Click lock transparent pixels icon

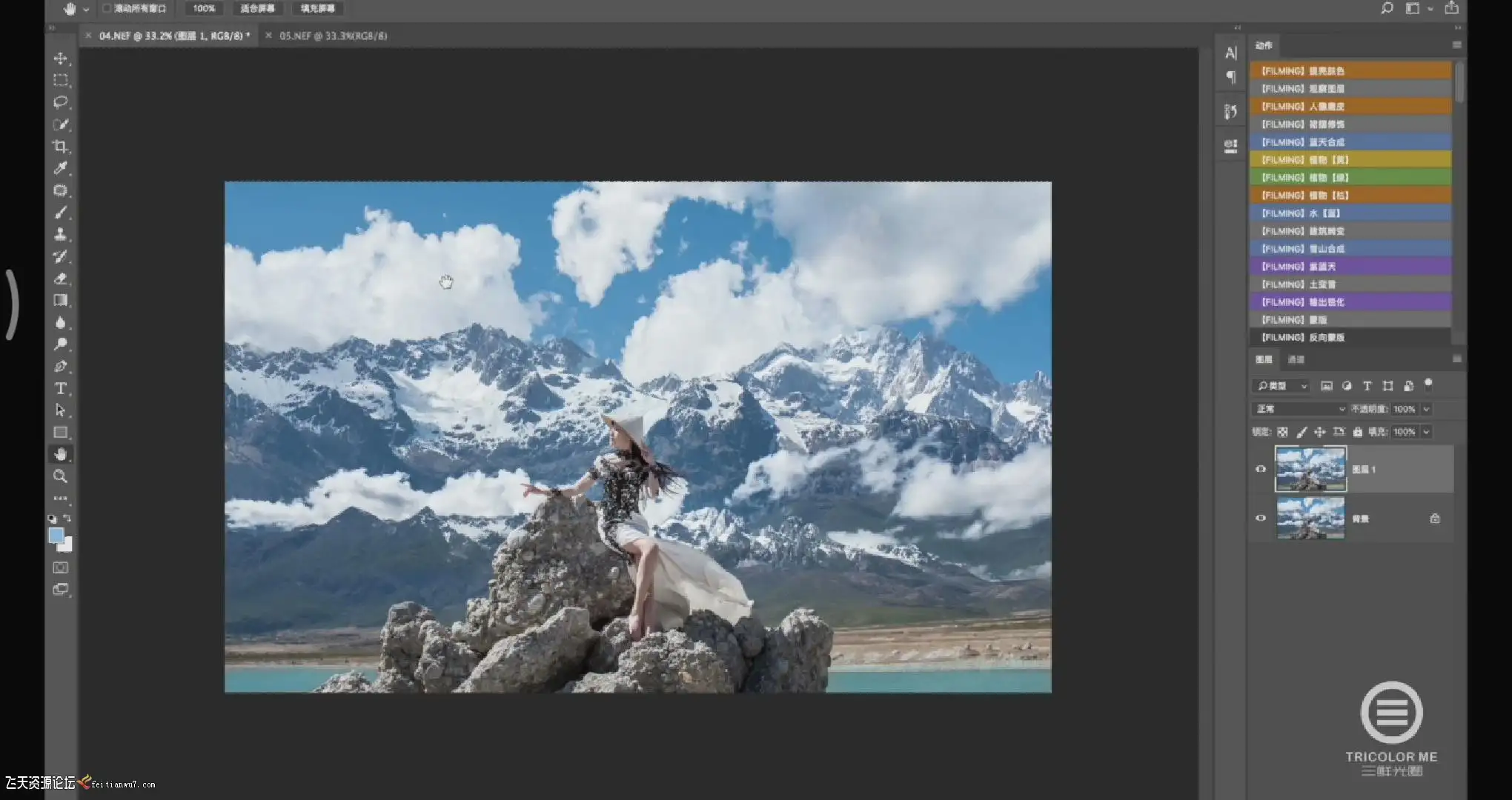pos(1282,432)
